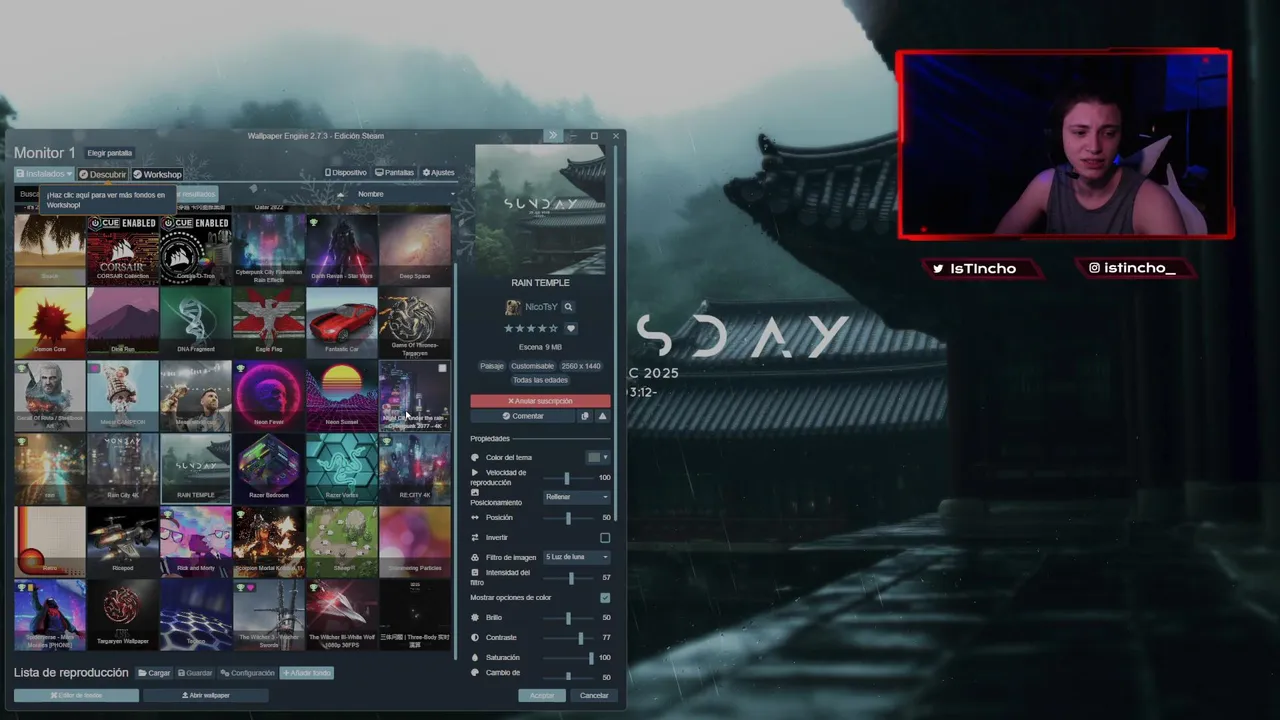The height and width of the screenshot is (720, 1280).
Task: Click the Paisaje tag
Action: click(492, 366)
